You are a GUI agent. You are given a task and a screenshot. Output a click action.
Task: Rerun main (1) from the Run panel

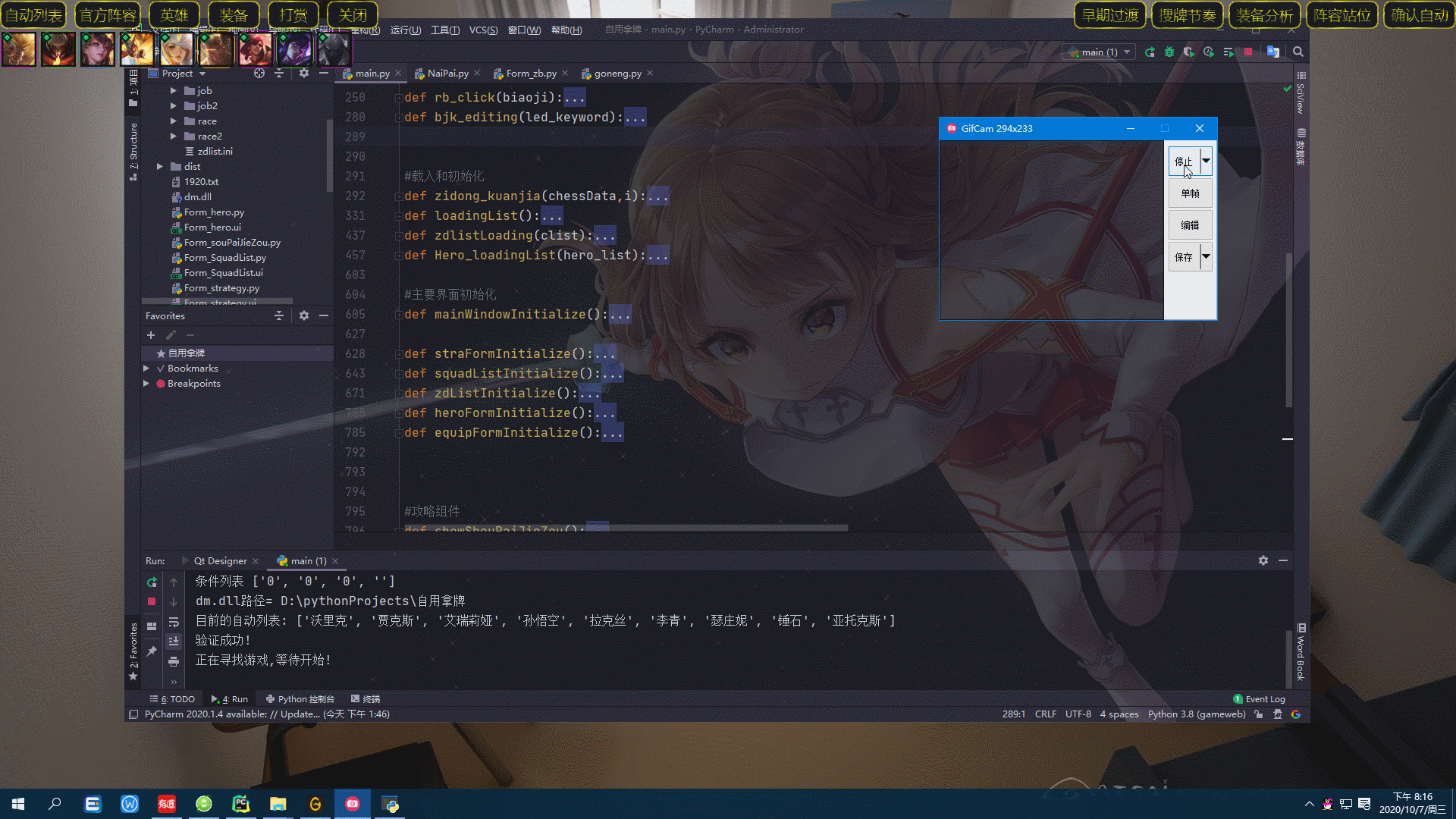tap(152, 582)
